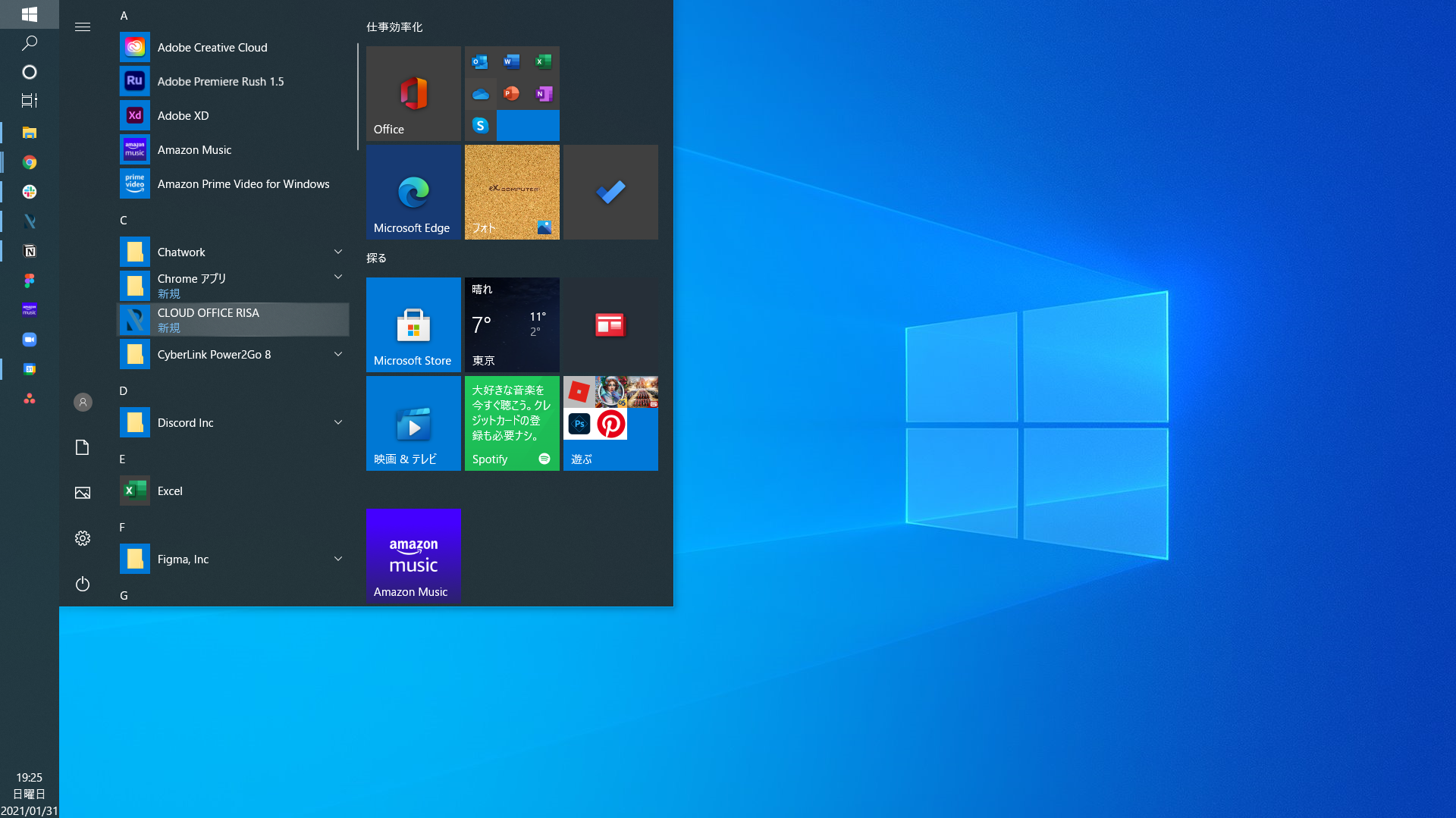Open the 映画 & テレビ tile
1456x818 pixels.
point(413,423)
